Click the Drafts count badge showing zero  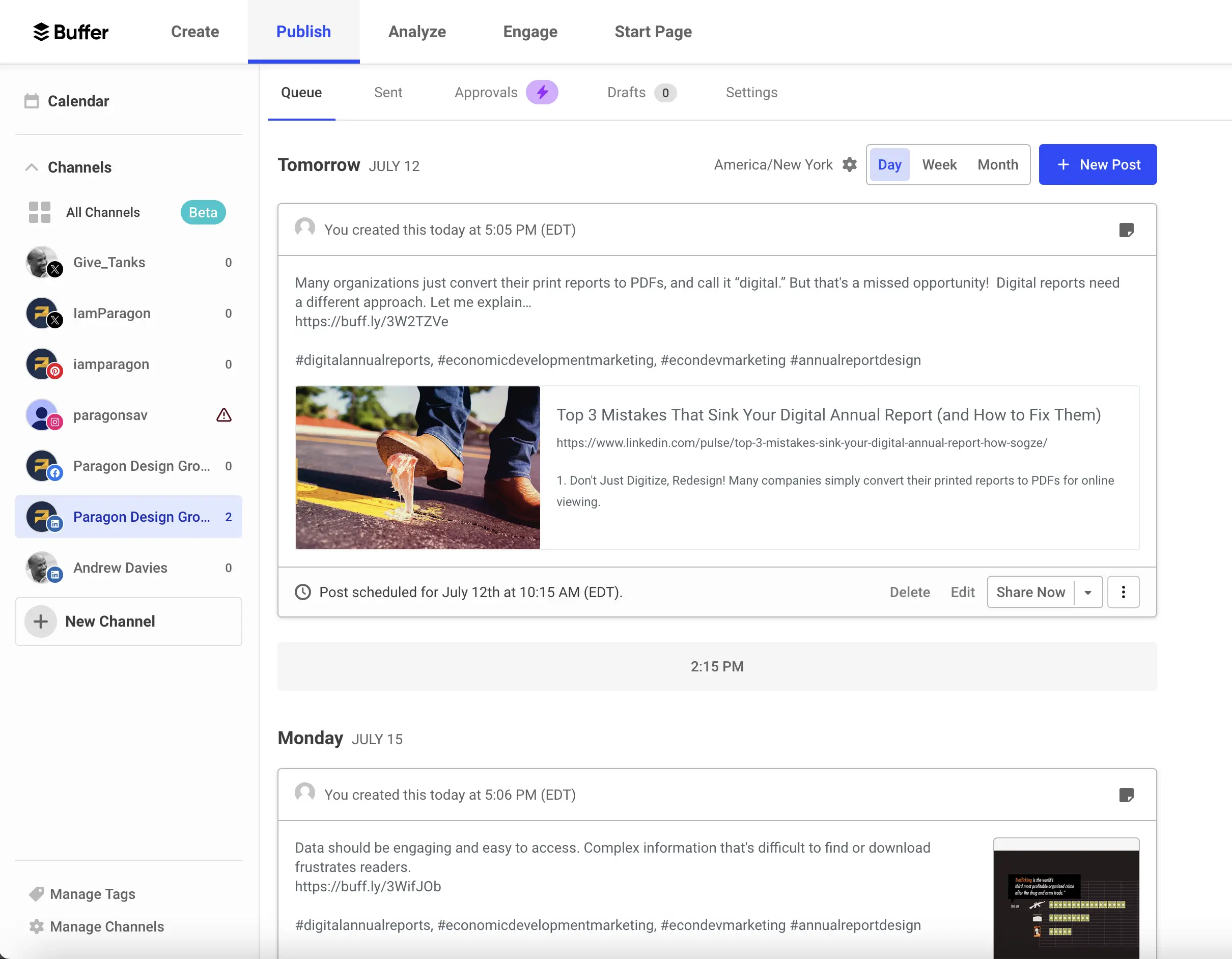[x=666, y=92]
